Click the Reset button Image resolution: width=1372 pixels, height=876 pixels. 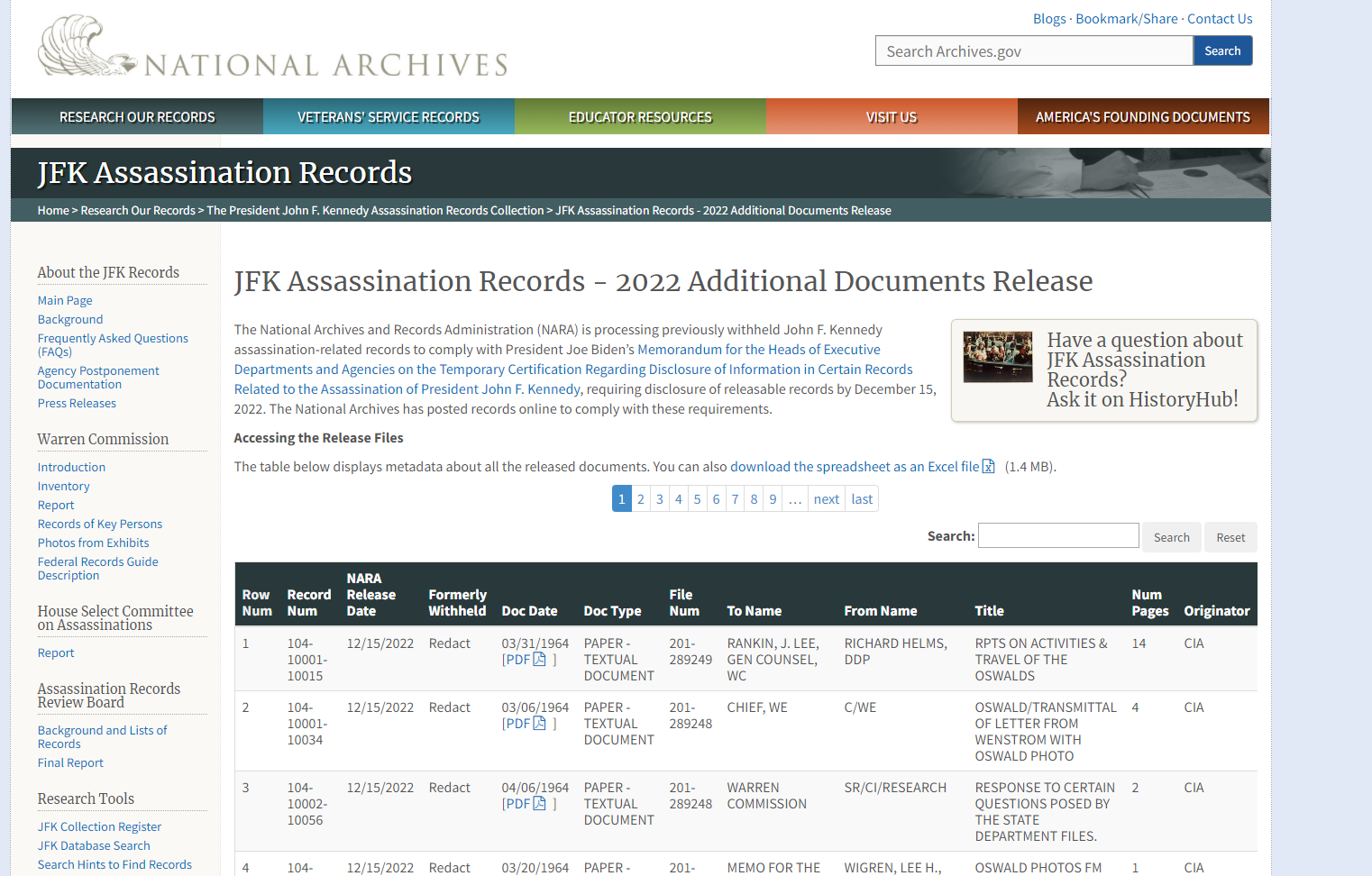pyautogui.click(x=1230, y=537)
